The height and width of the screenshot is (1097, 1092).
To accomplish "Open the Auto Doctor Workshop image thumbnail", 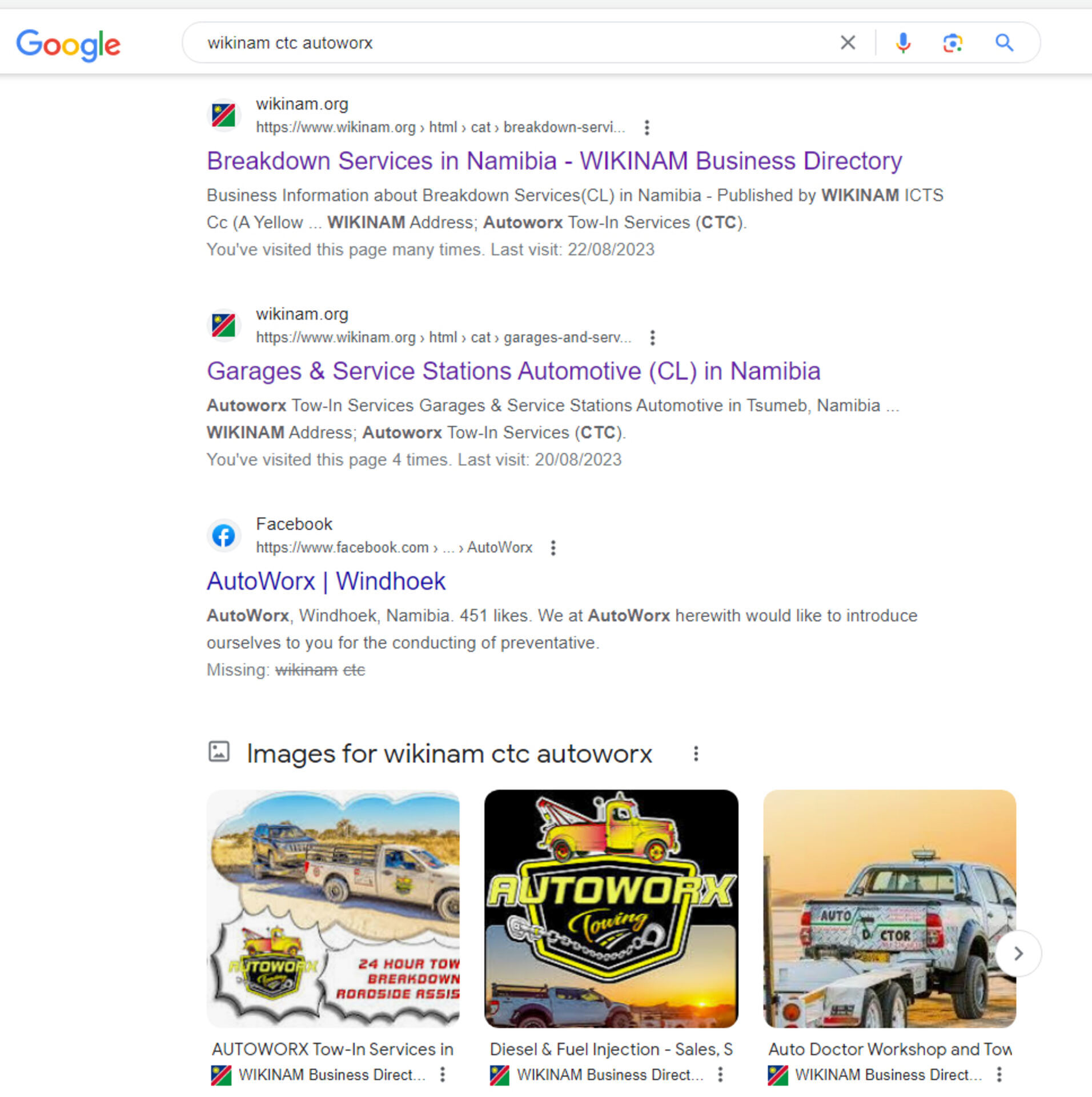I will (889, 908).
